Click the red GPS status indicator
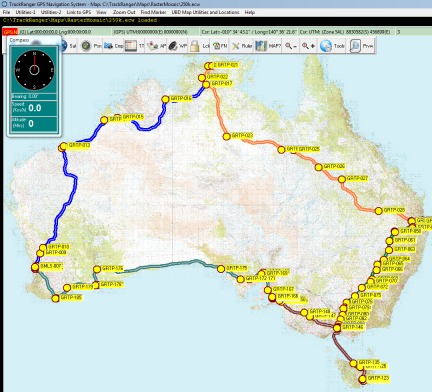The image size is (432, 392). click(x=10, y=32)
